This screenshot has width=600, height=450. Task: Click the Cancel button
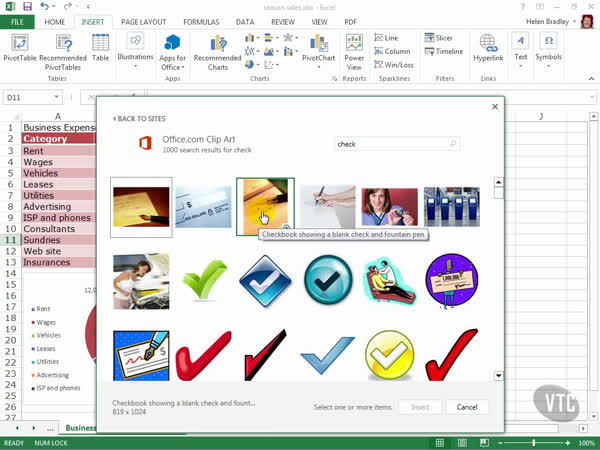(467, 407)
